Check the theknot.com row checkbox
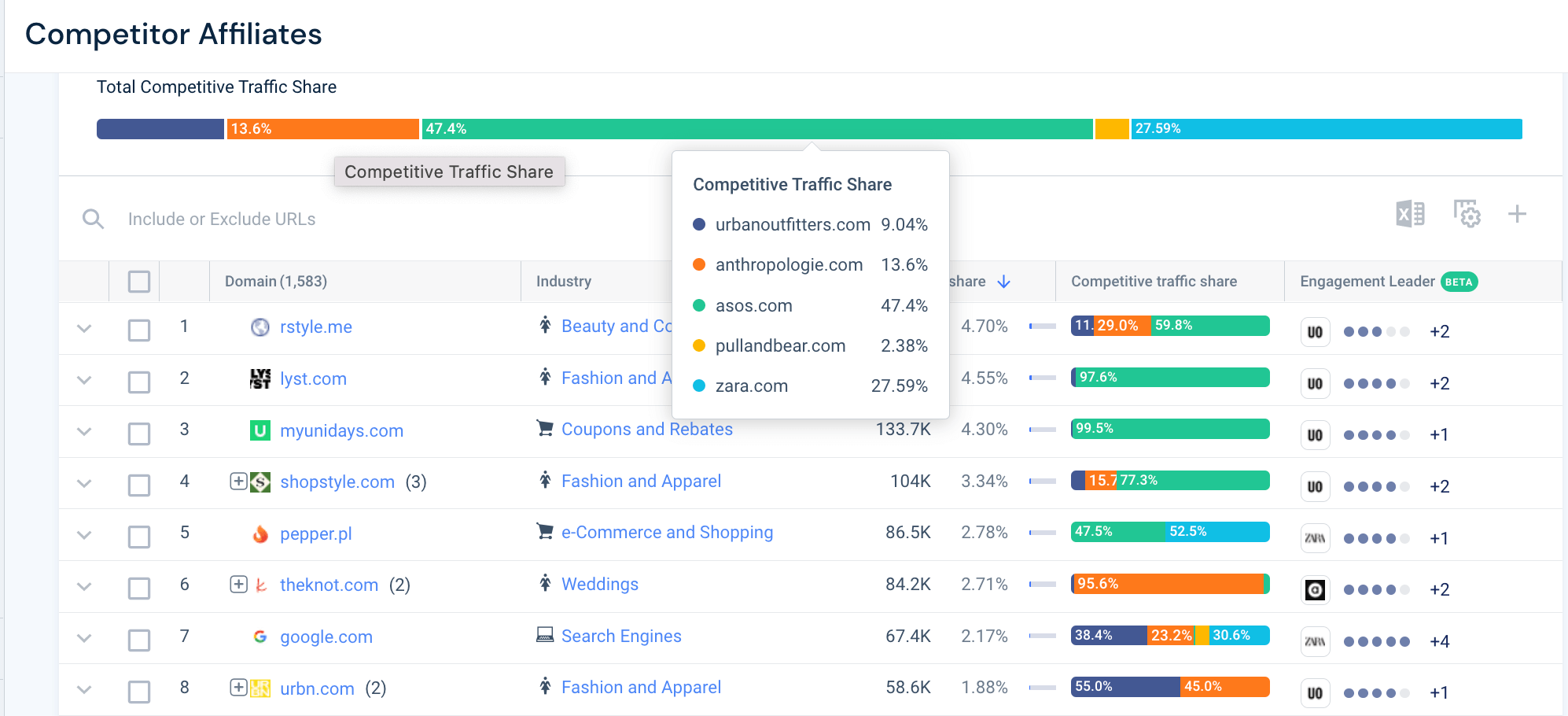Screen dimensions: 1568x716 pyautogui.click(x=139, y=588)
